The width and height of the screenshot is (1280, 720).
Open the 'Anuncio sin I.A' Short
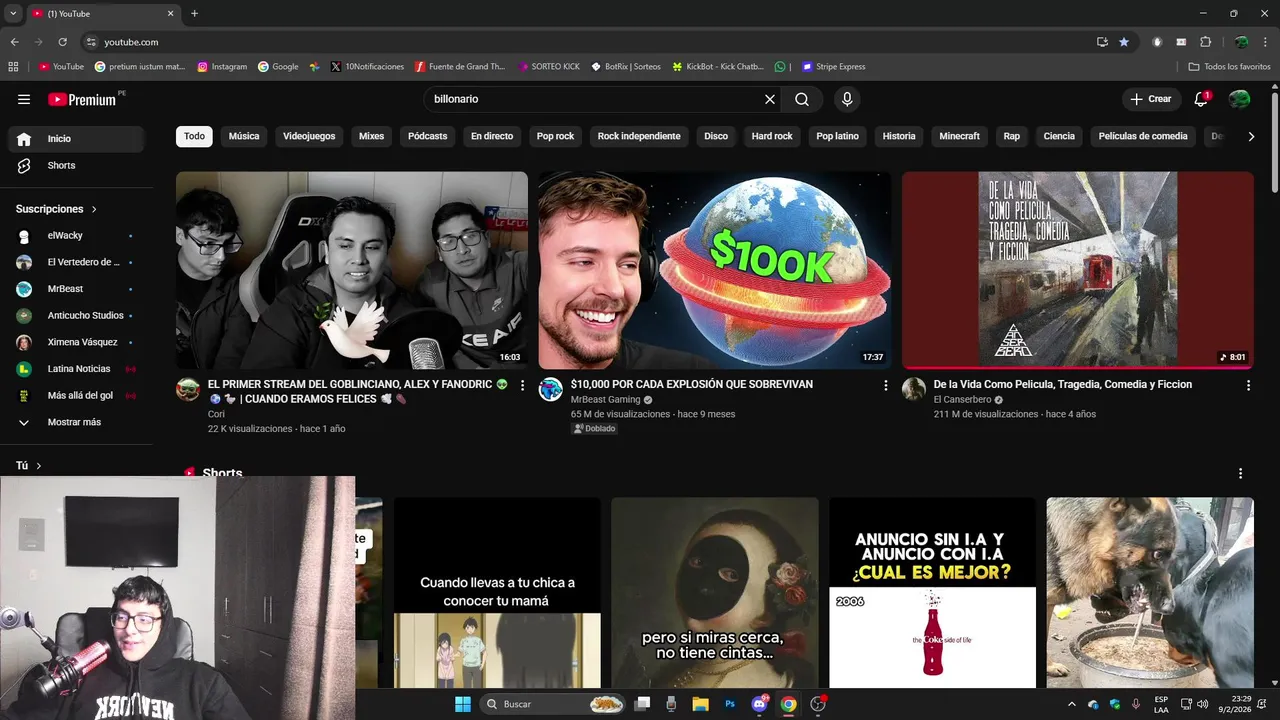[932, 592]
